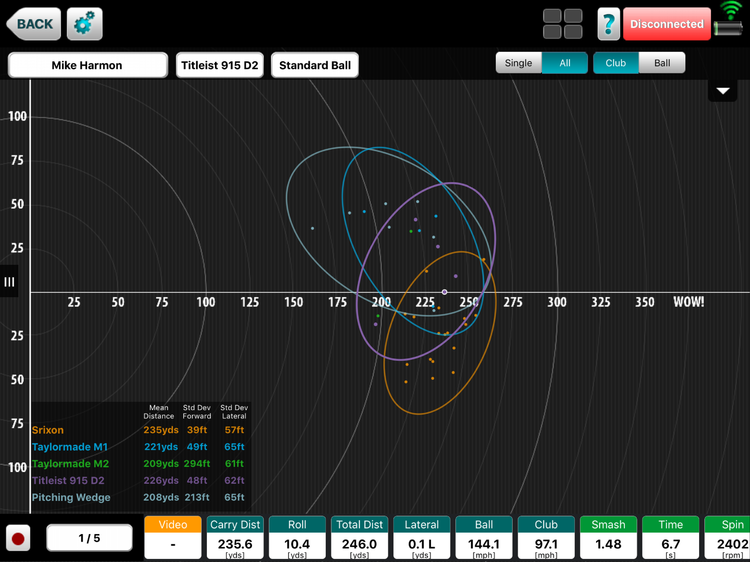Click the four-square grid layout icon

[563, 24]
